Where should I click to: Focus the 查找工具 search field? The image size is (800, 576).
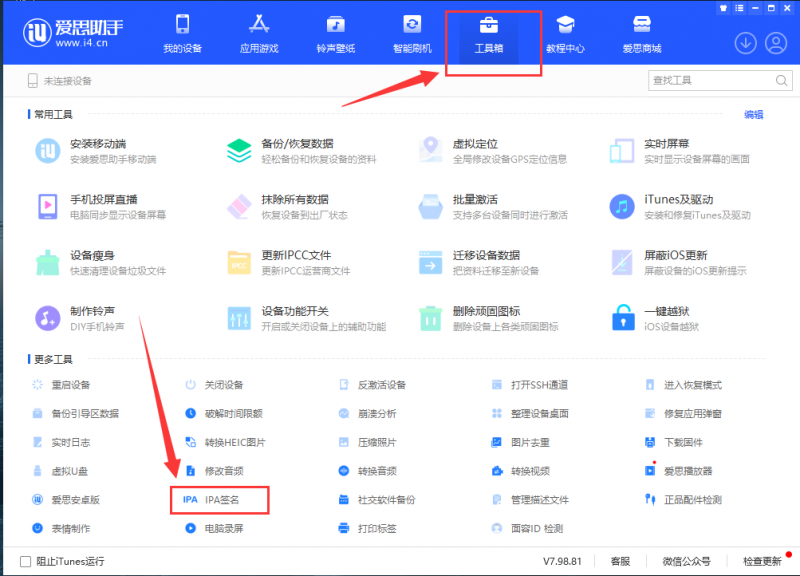[x=720, y=81]
